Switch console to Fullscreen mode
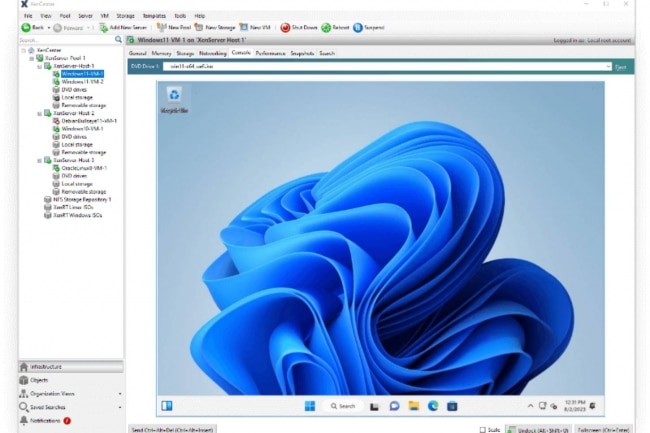The width and height of the screenshot is (650, 433). click(603, 430)
